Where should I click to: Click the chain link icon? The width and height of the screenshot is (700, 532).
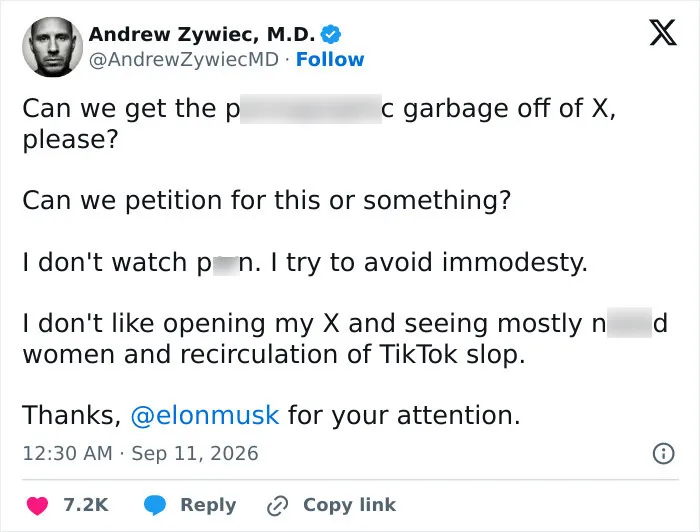(277, 506)
